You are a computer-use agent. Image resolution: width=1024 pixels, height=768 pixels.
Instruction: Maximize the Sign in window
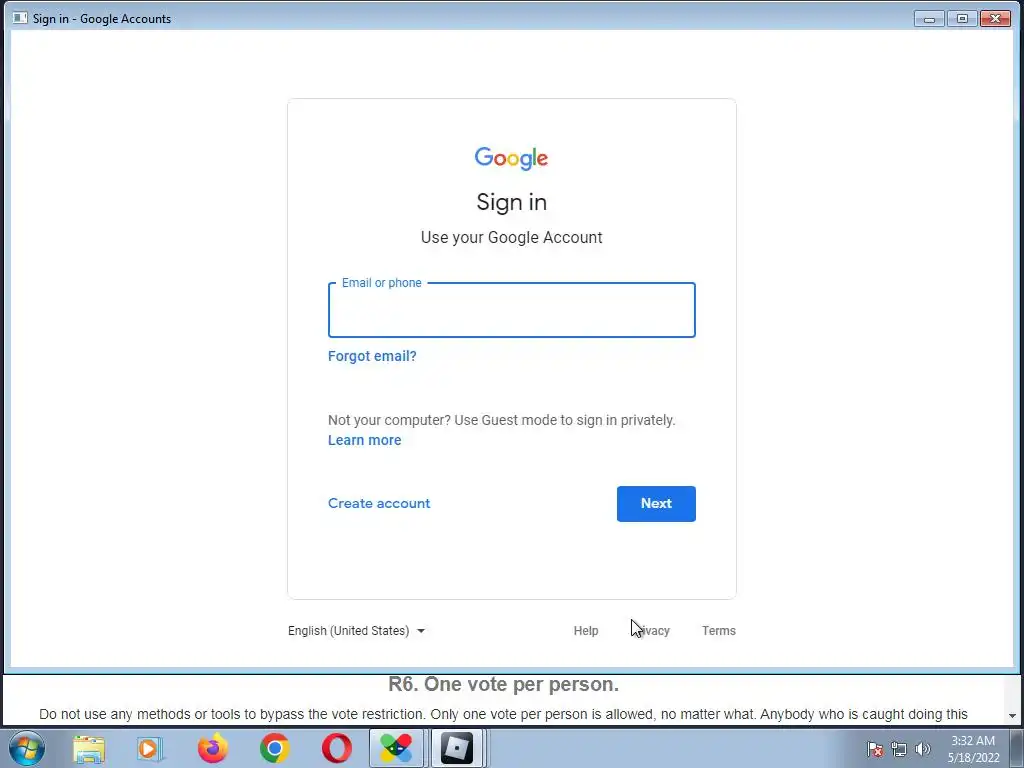962,18
